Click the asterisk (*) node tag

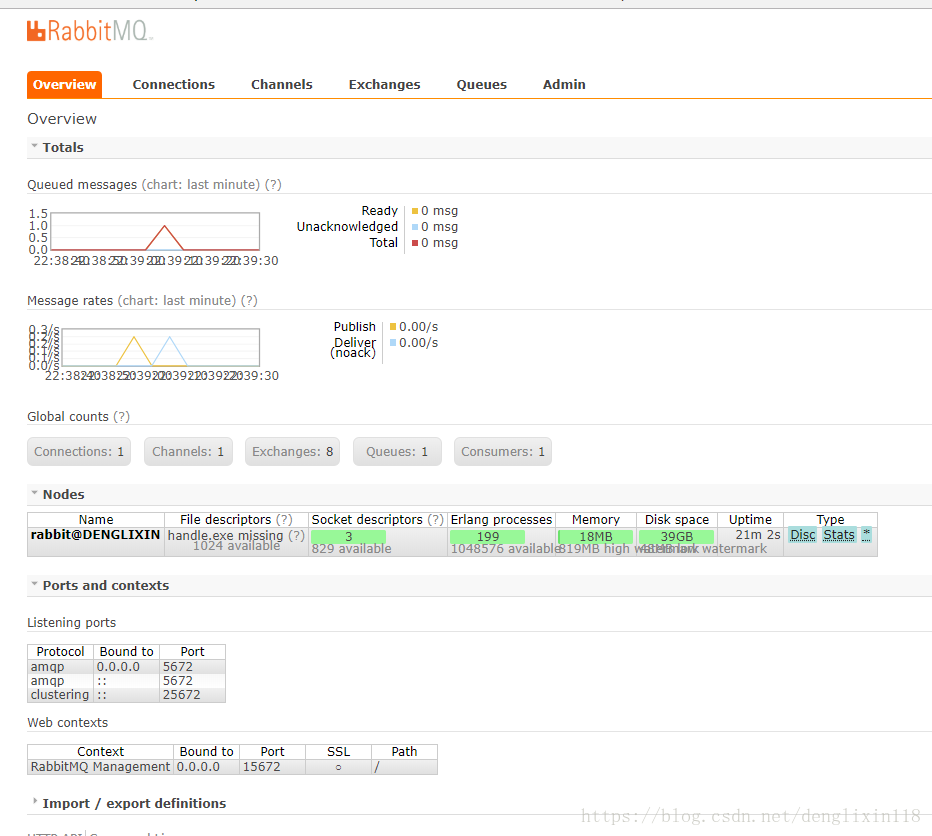[866, 535]
